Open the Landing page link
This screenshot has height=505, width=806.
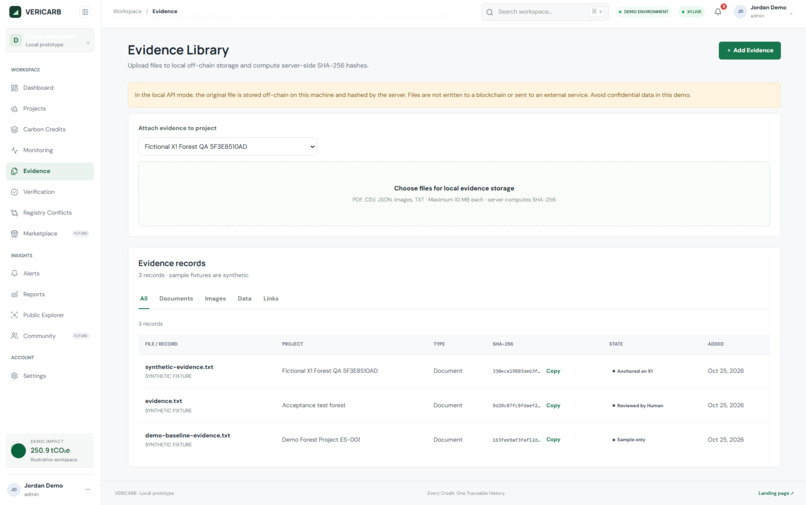coord(776,493)
